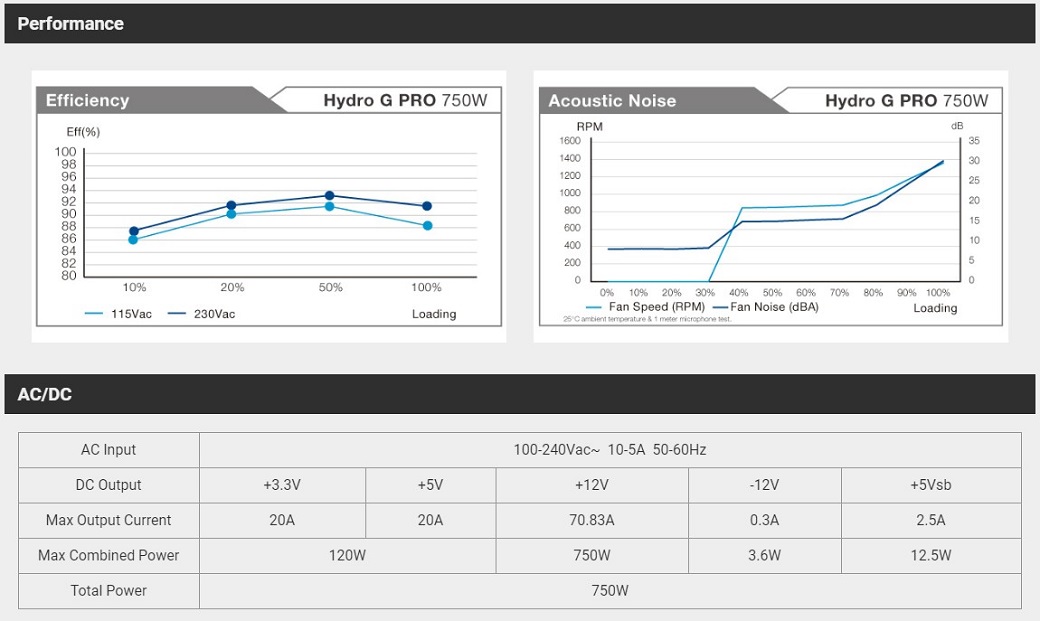The image size is (1040, 621).
Task: Click the 115Vac data point at 100% loading
Action: (x=428, y=226)
